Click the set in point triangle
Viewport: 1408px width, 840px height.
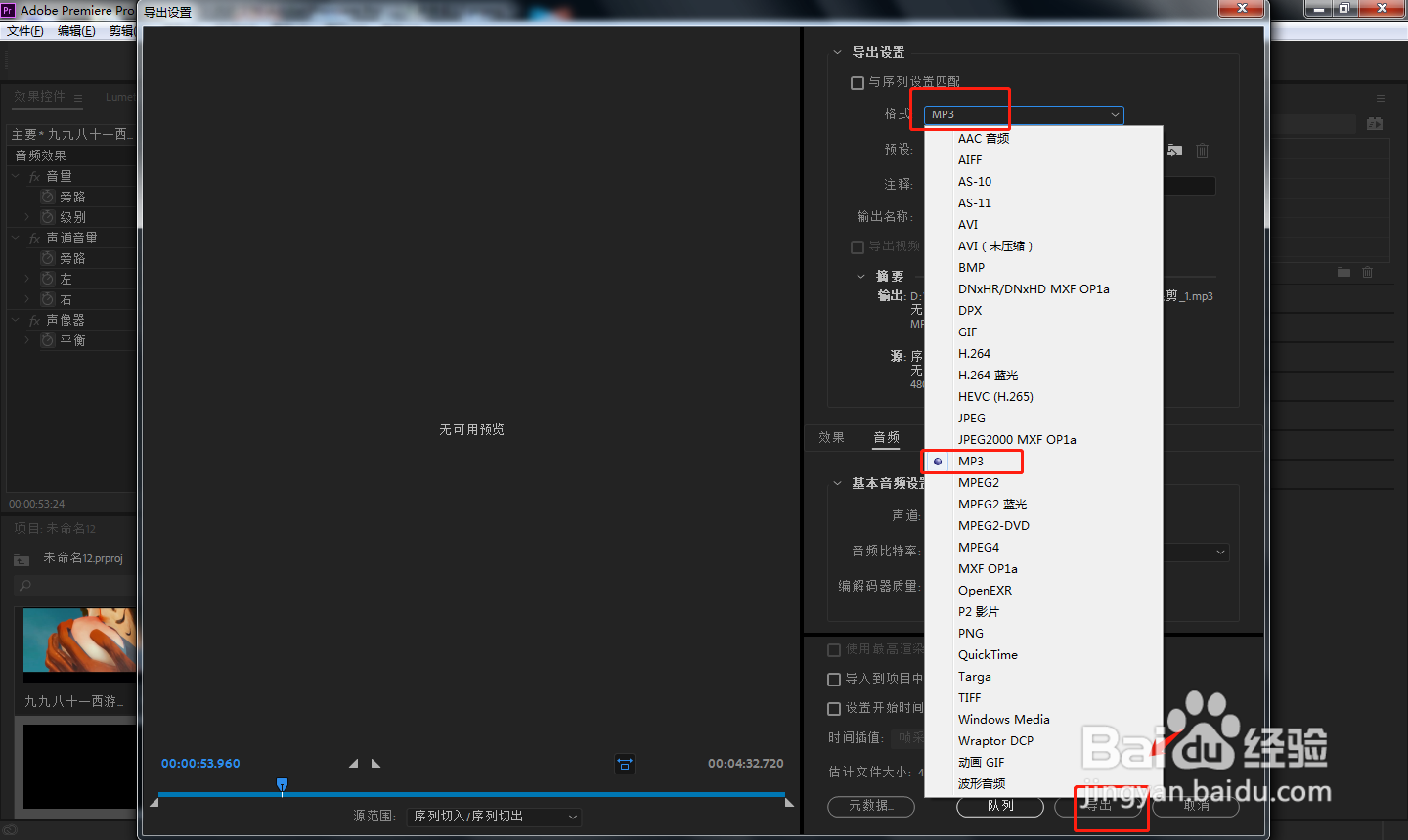pos(354,764)
